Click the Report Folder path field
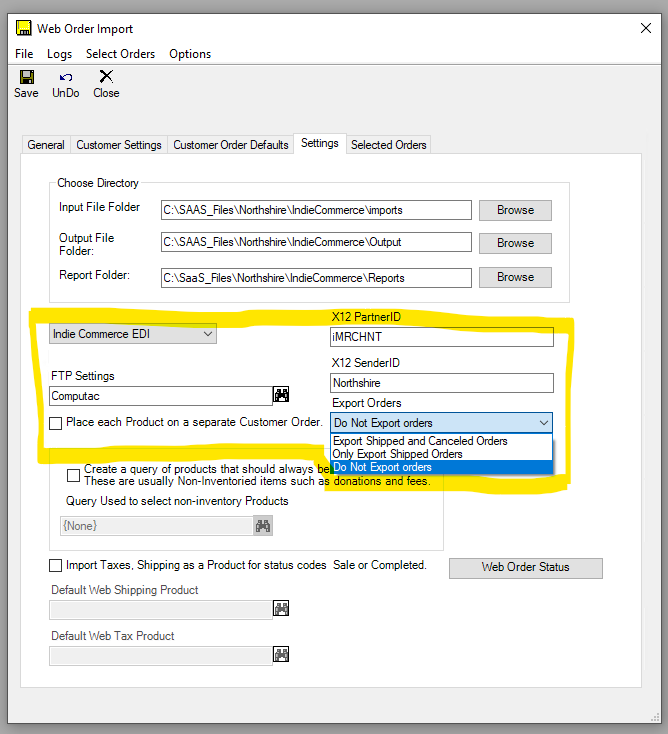This screenshot has width=668, height=734. point(316,278)
